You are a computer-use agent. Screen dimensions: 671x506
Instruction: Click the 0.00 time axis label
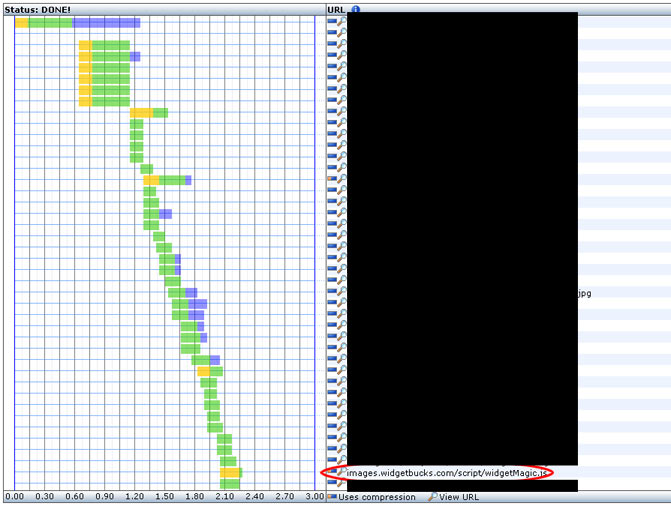click(x=15, y=497)
